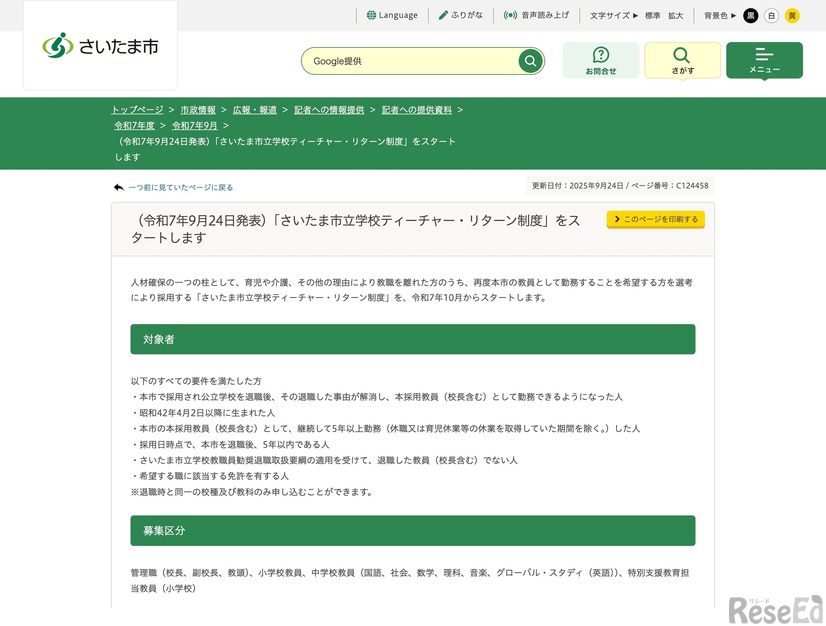826x626 pixels.
Task: Go to 記者への情報提供 breadcrumb
Action: click(329, 110)
